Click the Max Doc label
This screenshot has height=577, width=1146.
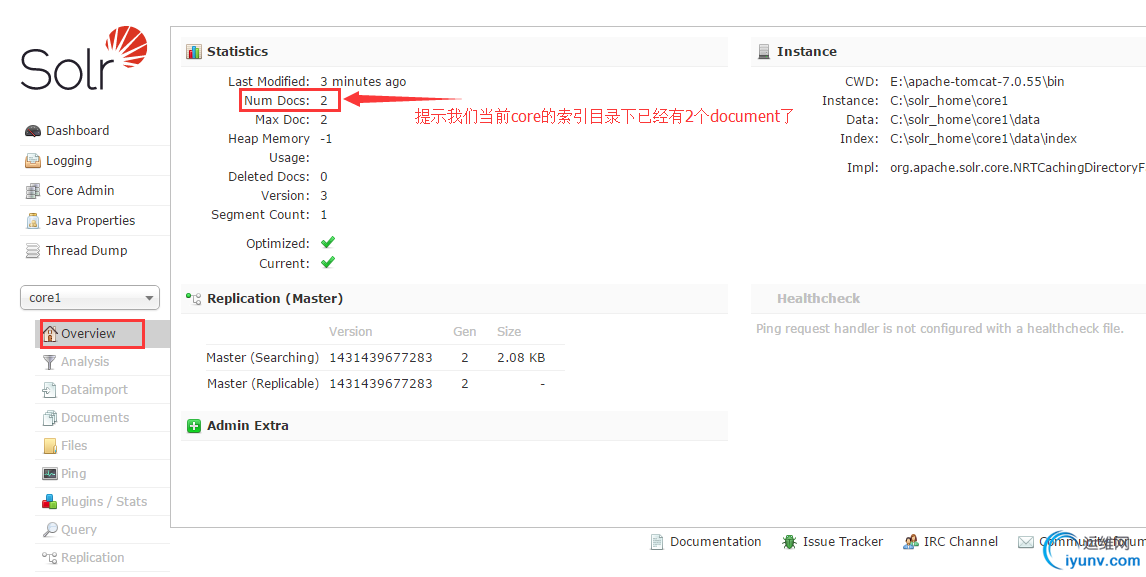click(x=282, y=120)
